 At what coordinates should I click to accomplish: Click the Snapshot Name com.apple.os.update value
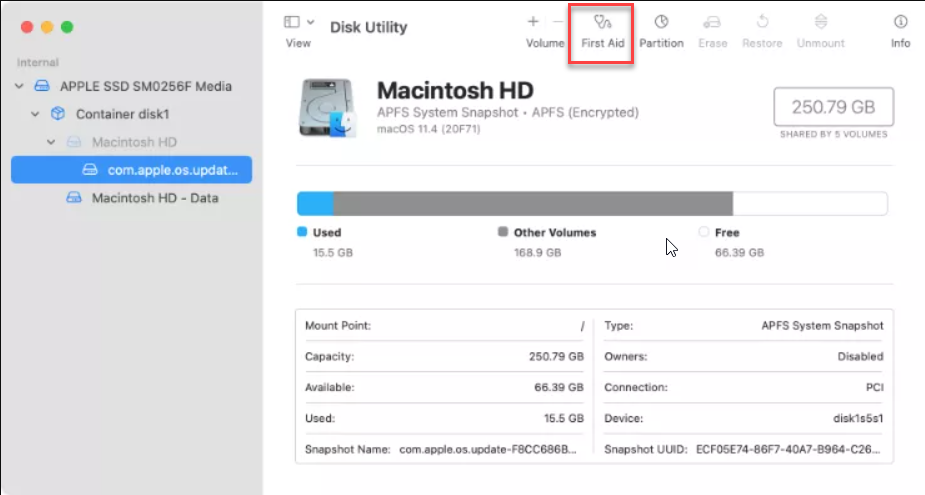pyautogui.click(x=488, y=450)
